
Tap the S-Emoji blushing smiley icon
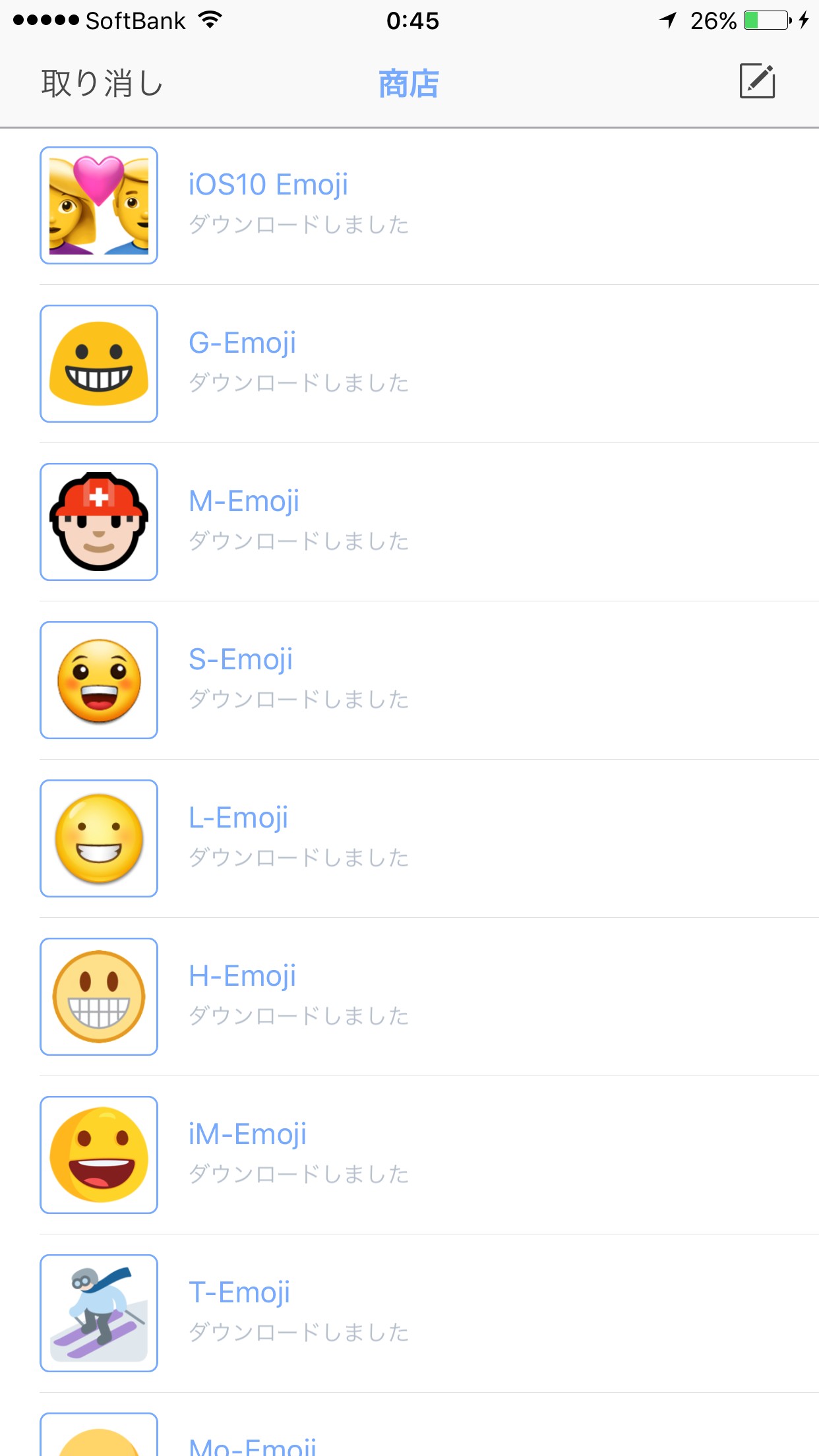pos(99,680)
